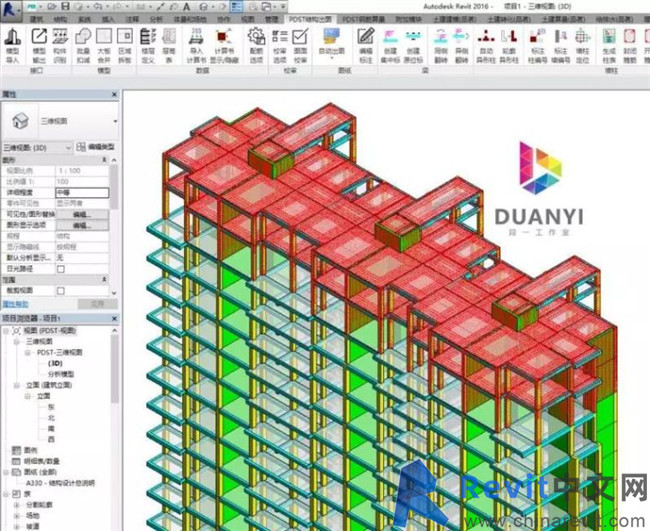Viewport: 650px width, 531px height.
Task: Click the 生成柱表 column table icon
Action: tap(609, 36)
